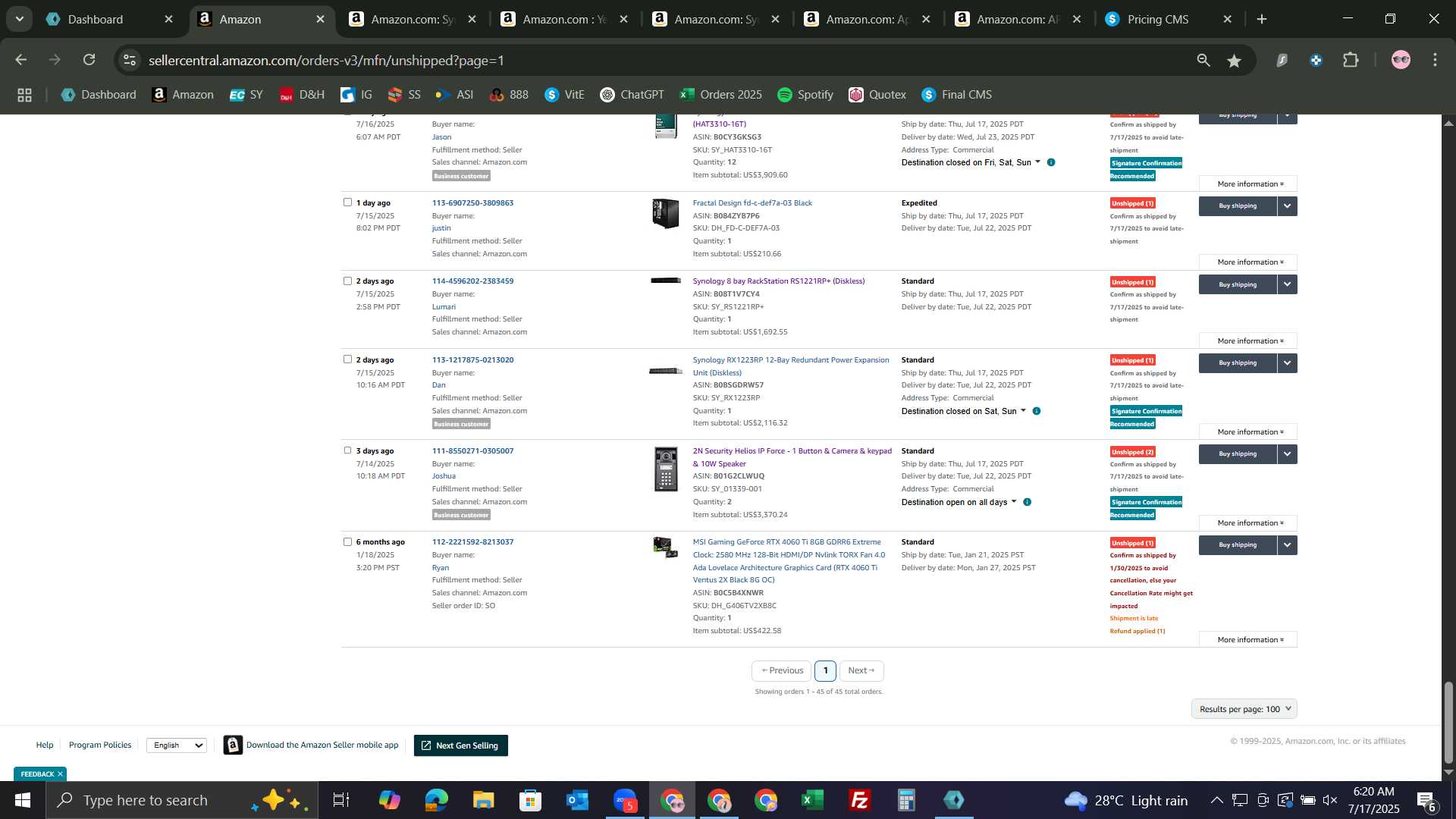Open the Quotex bookmark
Image resolution: width=1456 pixels, height=819 pixels.
pyautogui.click(x=877, y=95)
